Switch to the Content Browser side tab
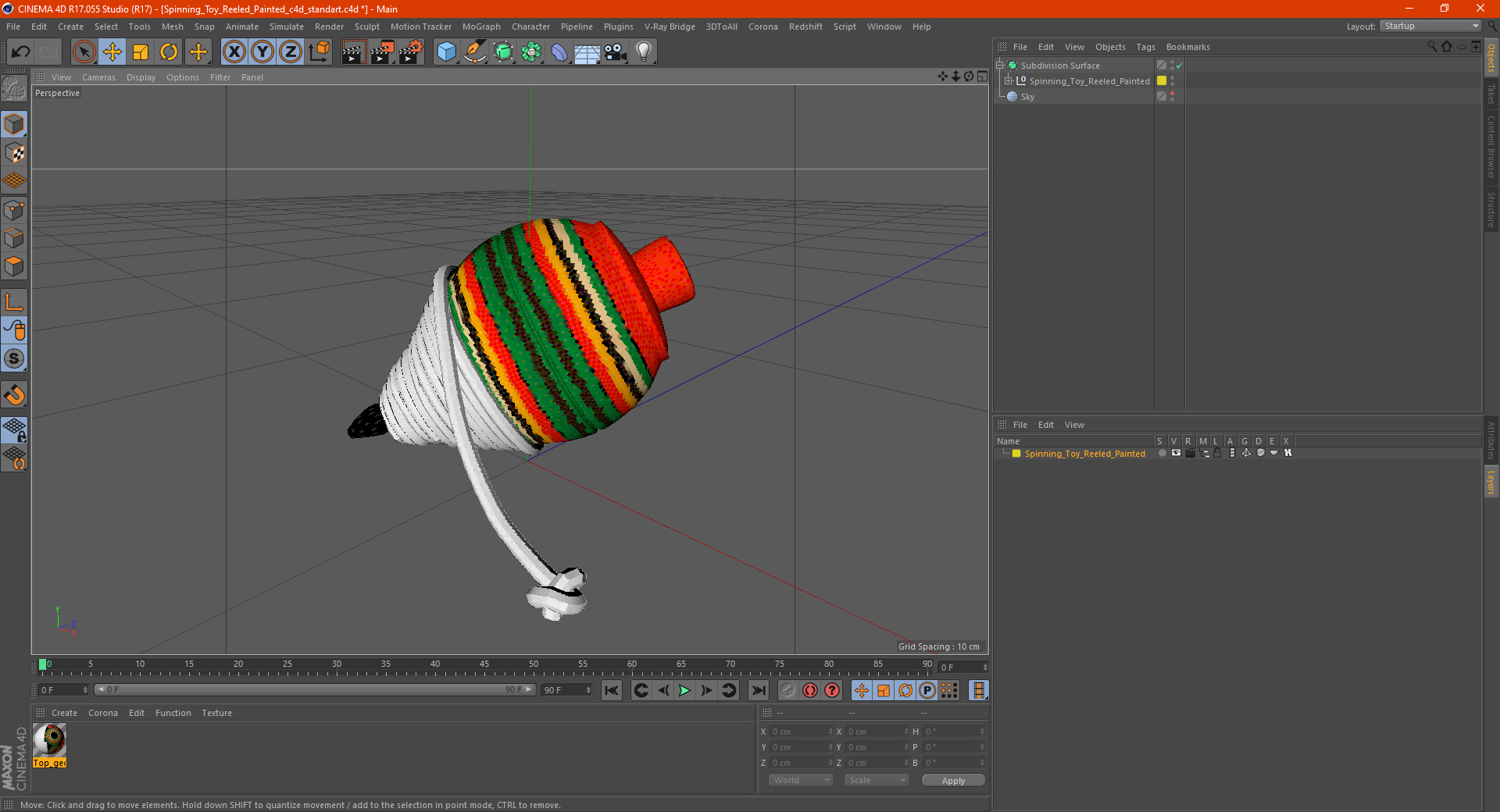This screenshot has width=1500, height=812. pyautogui.click(x=1491, y=147)
